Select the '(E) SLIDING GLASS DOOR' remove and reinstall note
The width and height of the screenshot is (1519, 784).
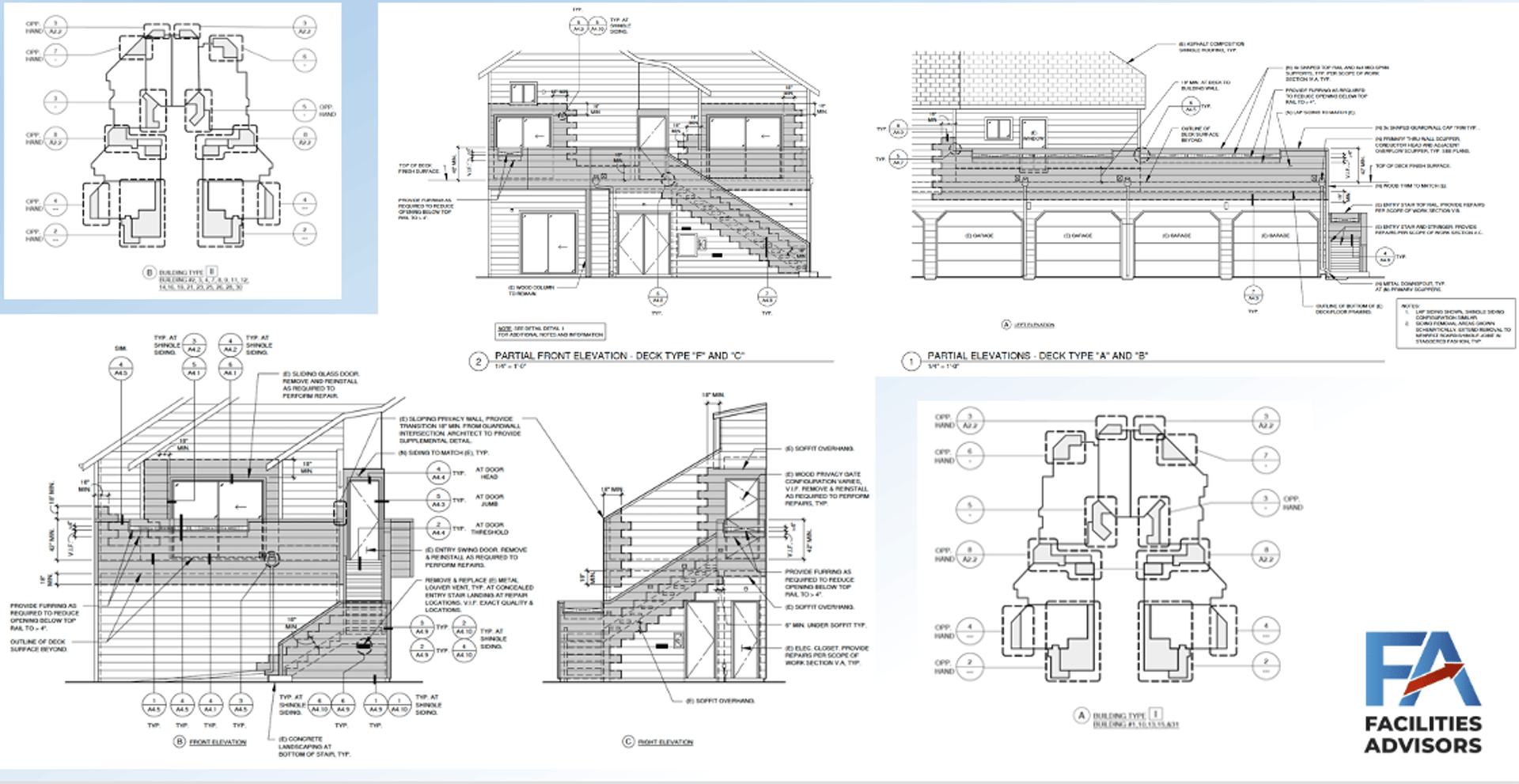click(321, 384)
